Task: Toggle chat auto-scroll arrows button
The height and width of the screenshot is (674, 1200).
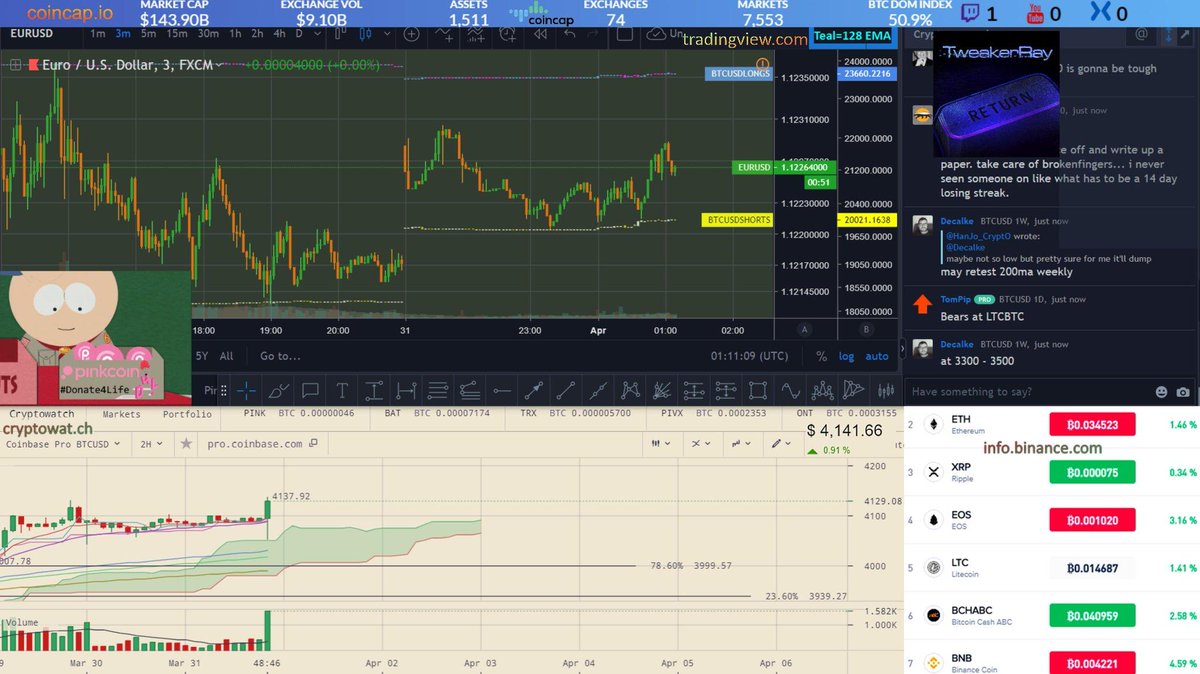Action: (x=1168, y=34)
